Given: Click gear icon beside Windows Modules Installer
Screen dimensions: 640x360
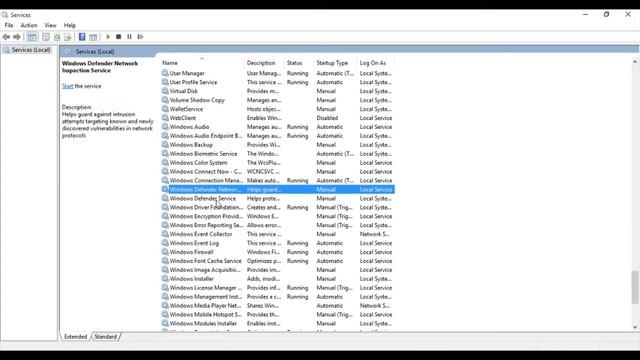Looking at the screenshot, I should tap(165, 323).
